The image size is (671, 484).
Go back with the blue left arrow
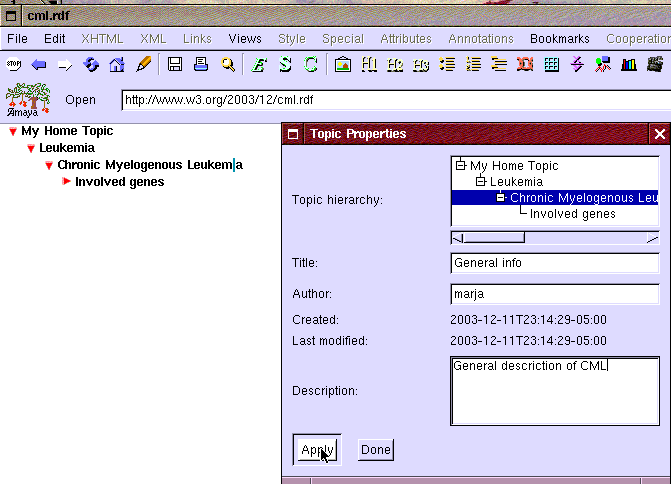[39, 65]
